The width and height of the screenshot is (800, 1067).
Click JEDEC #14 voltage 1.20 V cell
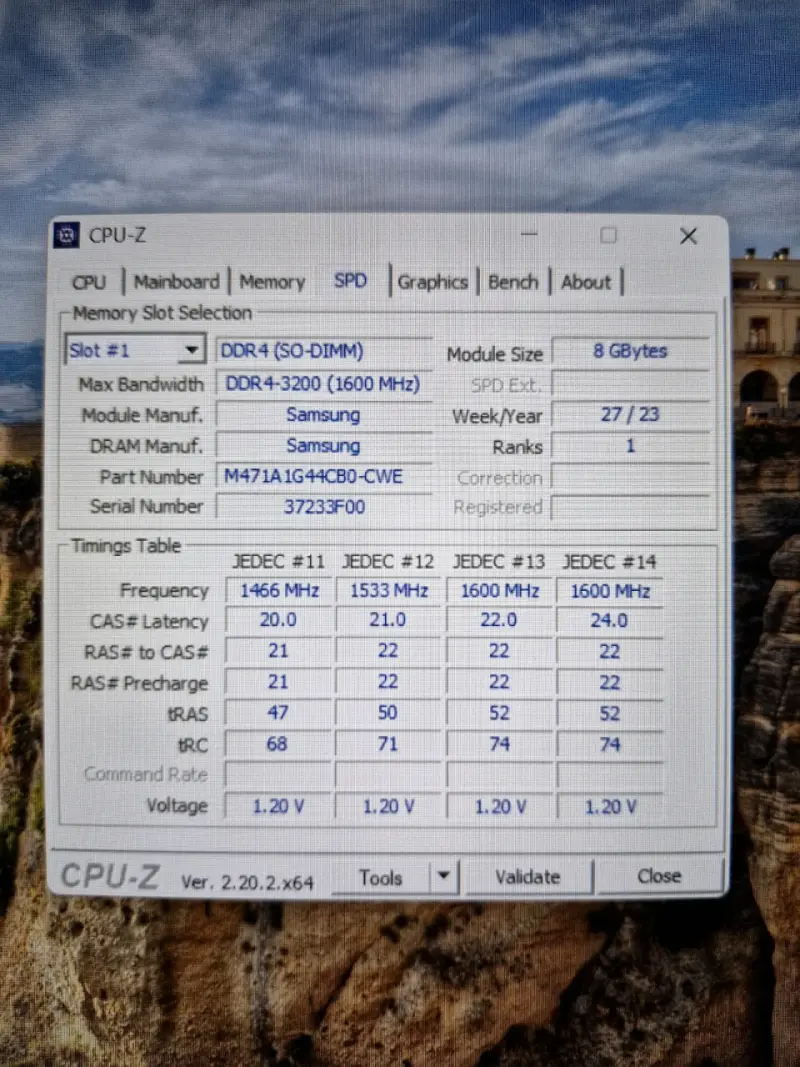[610, 807]
